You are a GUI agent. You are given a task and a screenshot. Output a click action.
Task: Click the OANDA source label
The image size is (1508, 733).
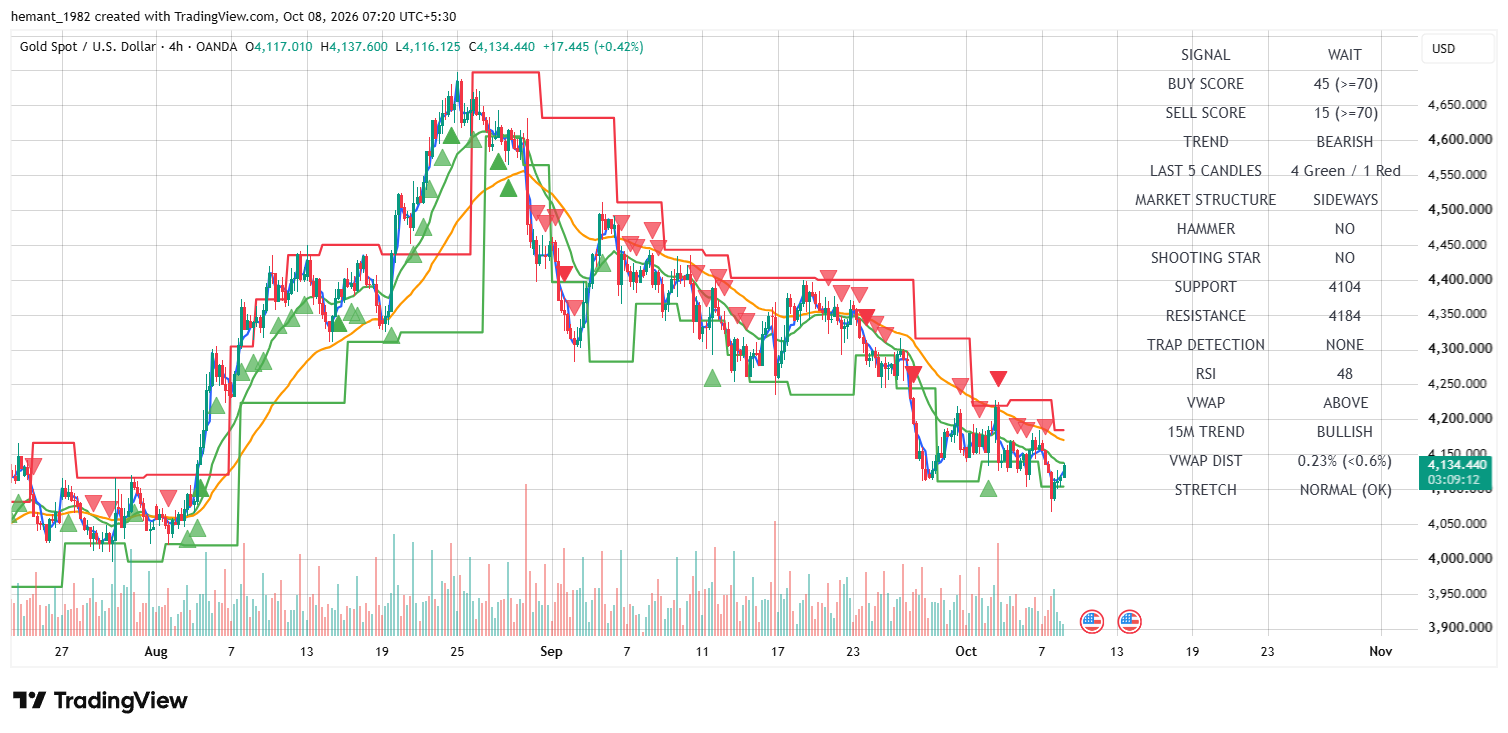click(x=216, y=47)
